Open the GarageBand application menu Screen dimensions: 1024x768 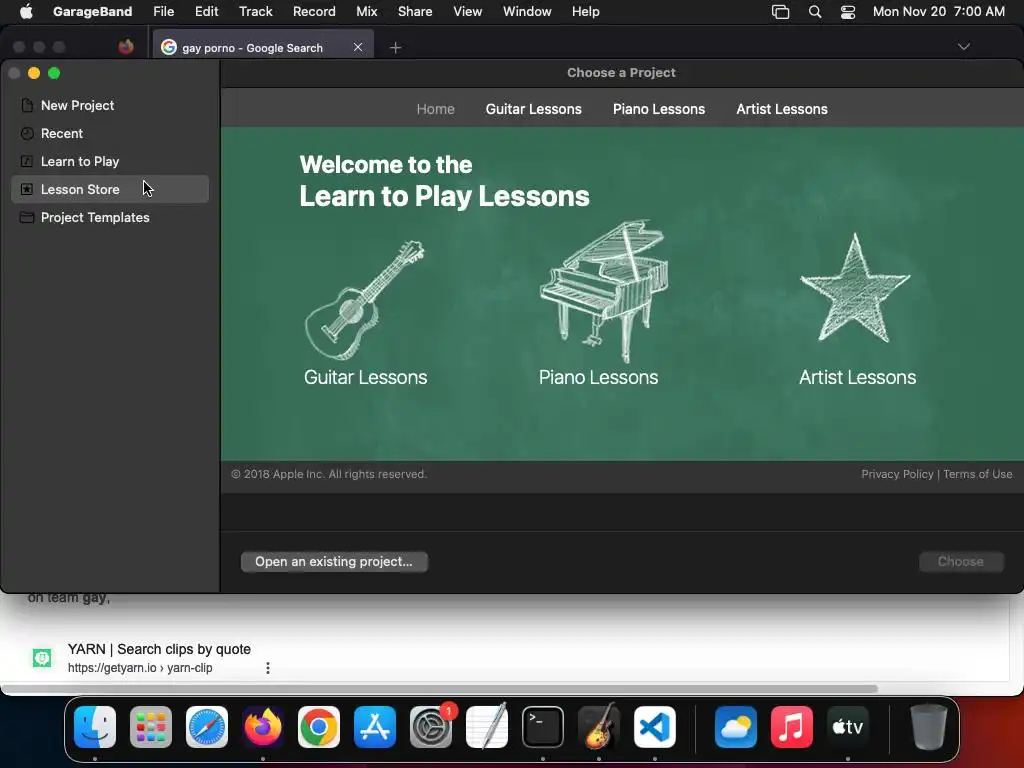(92, 12)
